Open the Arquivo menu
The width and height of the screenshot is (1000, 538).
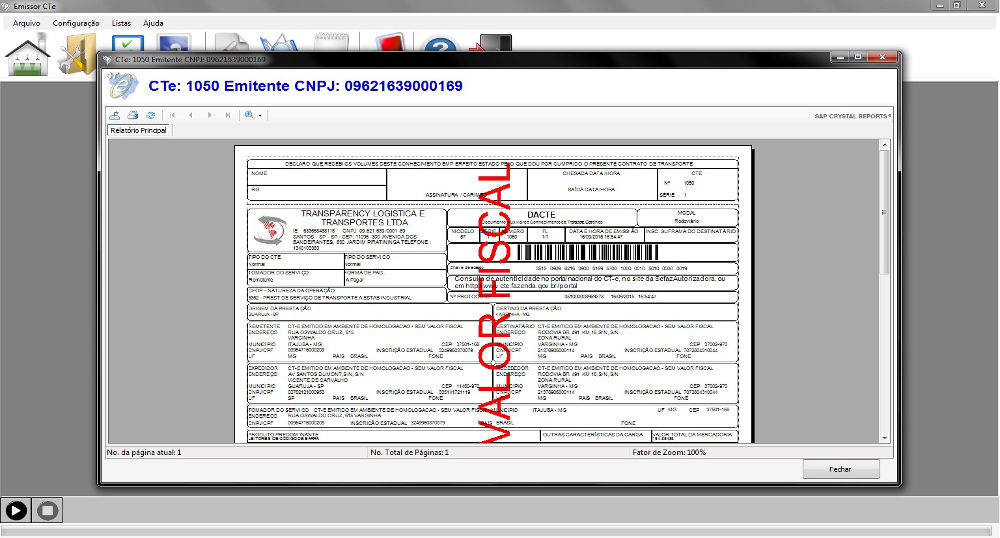(x=26, y=22)
